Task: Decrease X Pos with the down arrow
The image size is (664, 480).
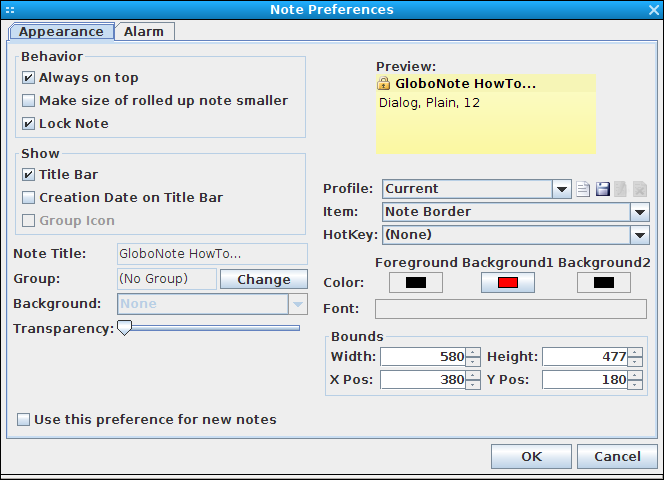Action: point(473,384)
